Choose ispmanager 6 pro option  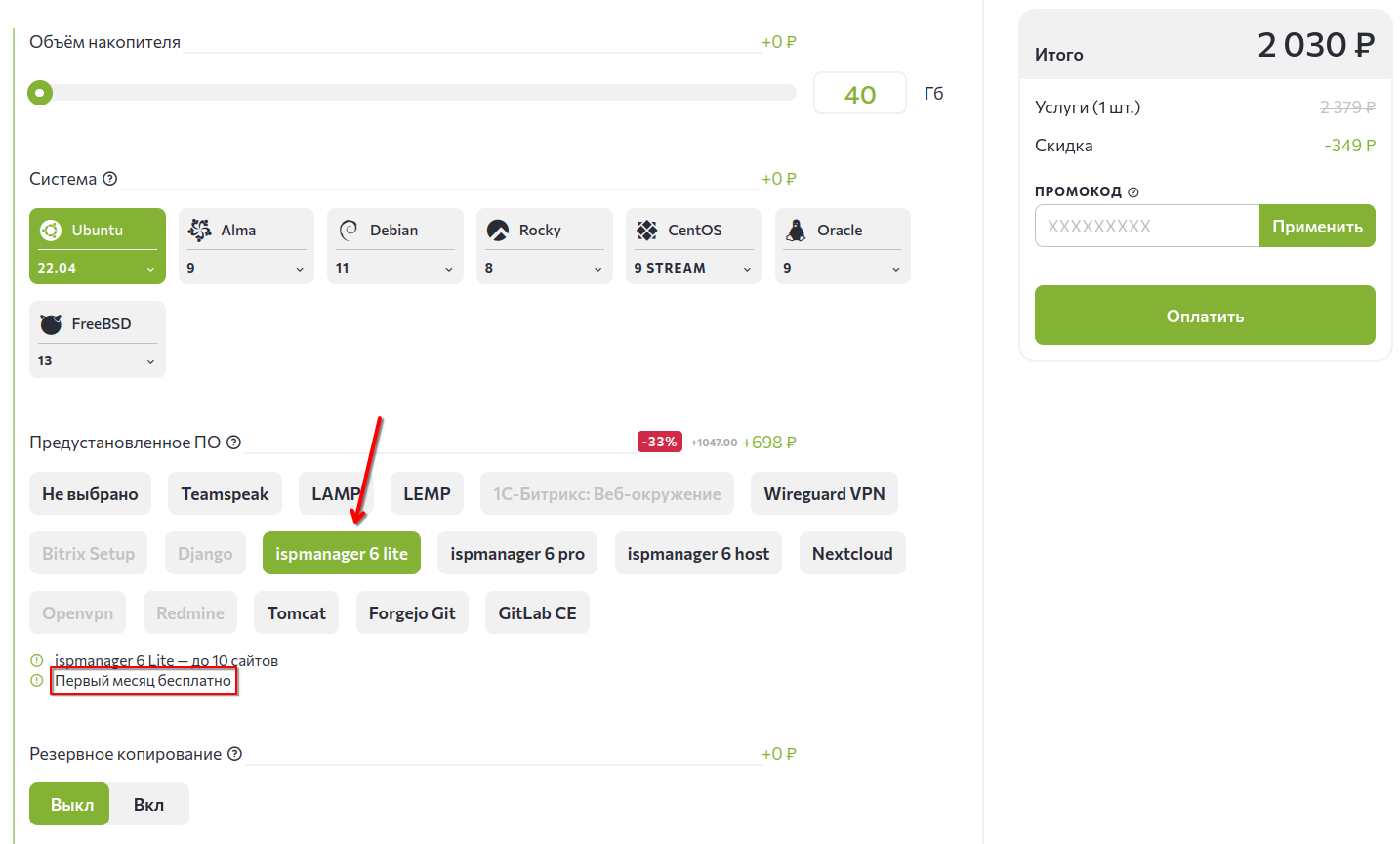click(x=517, y=553)
